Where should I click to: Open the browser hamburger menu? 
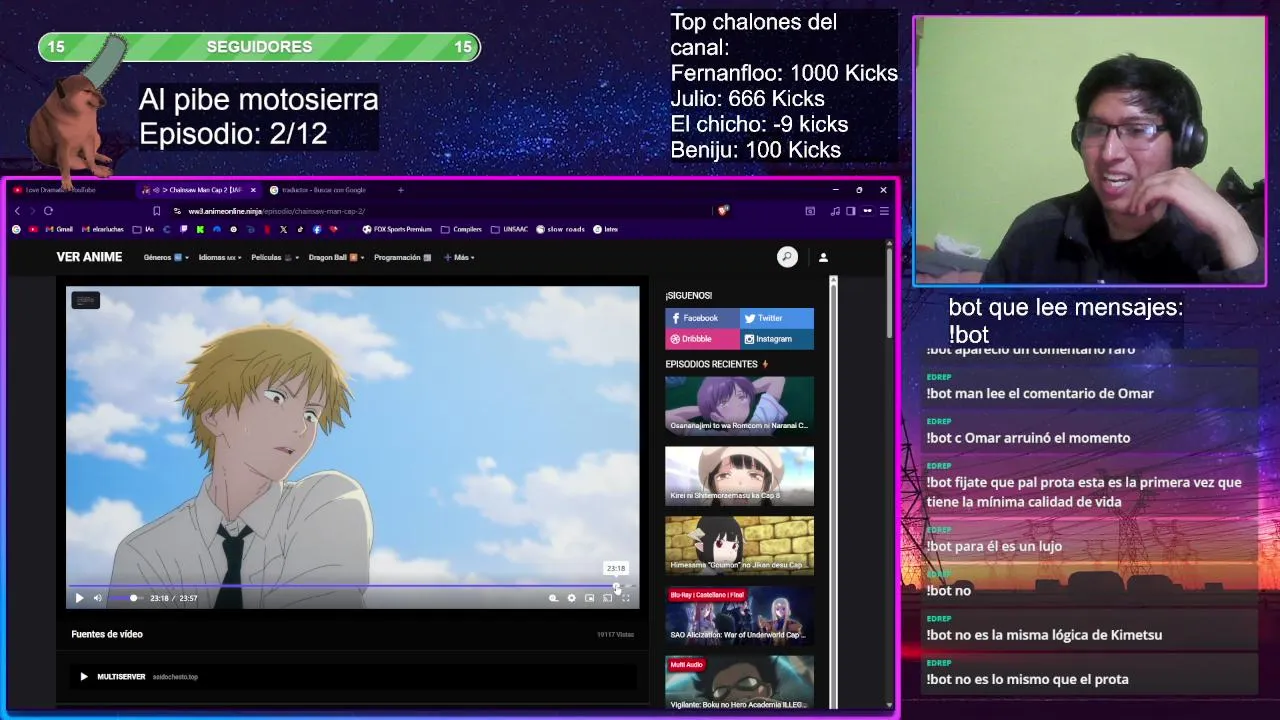(x=883, y=211)
